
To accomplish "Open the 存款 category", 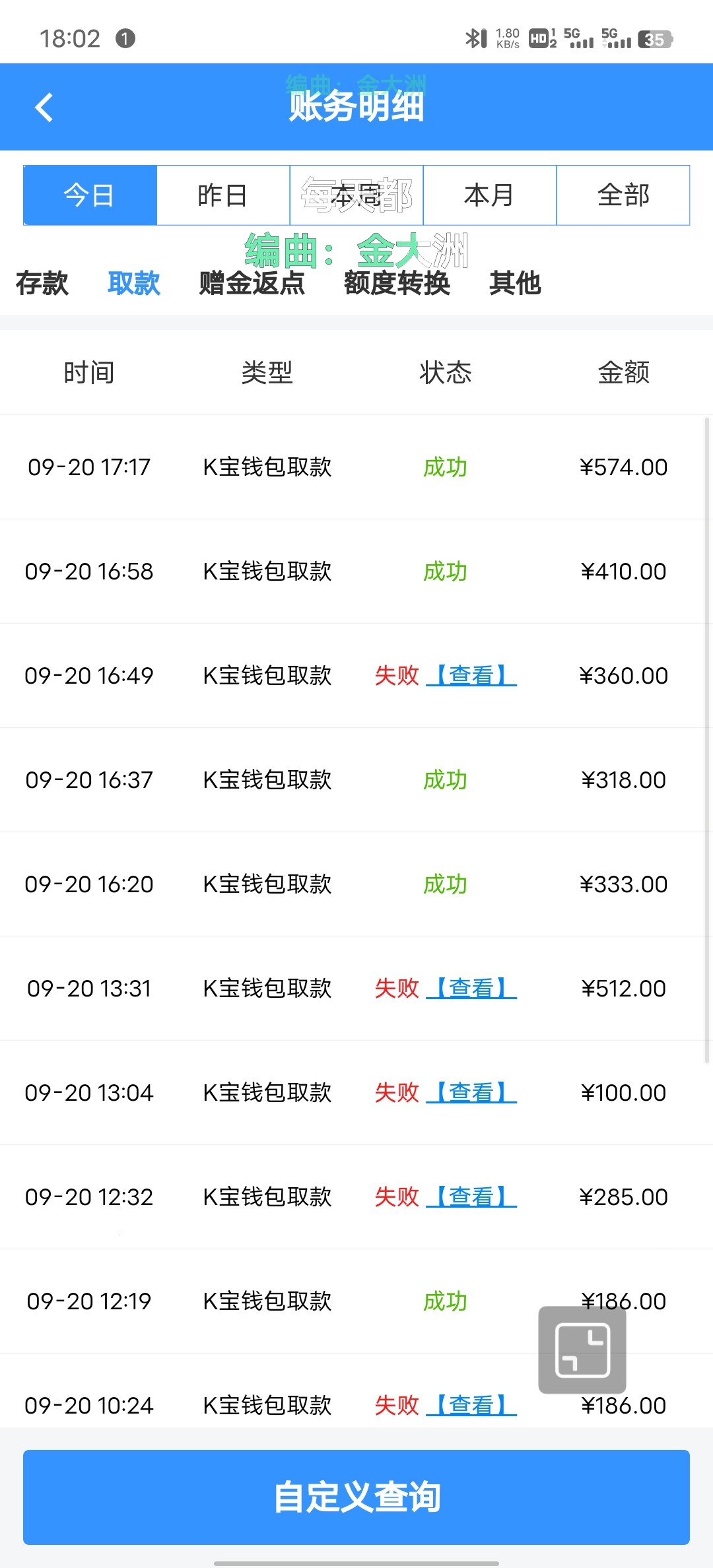I will 42,283.
